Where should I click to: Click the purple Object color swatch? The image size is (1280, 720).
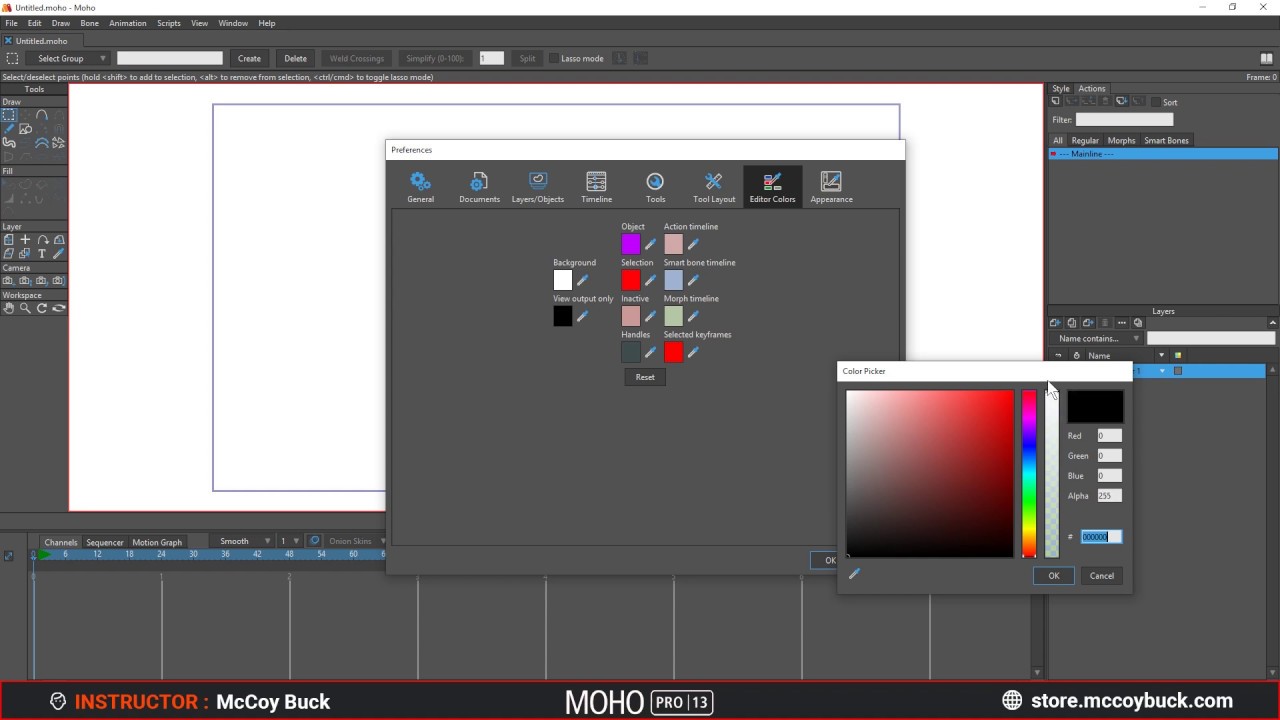click(x=631, y=244)
